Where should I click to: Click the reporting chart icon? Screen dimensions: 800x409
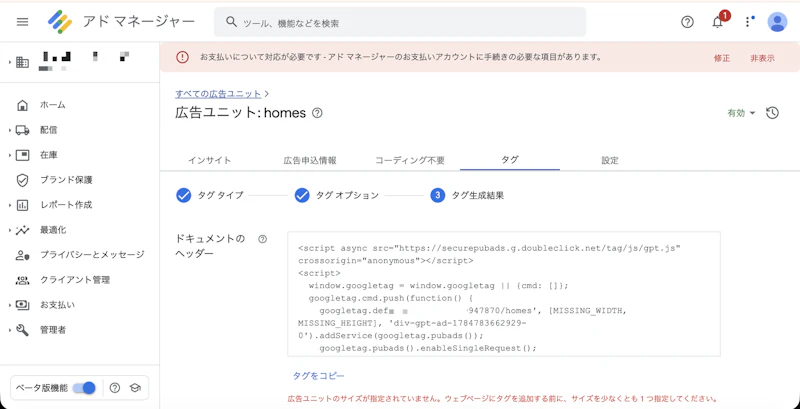pos(22,205)
